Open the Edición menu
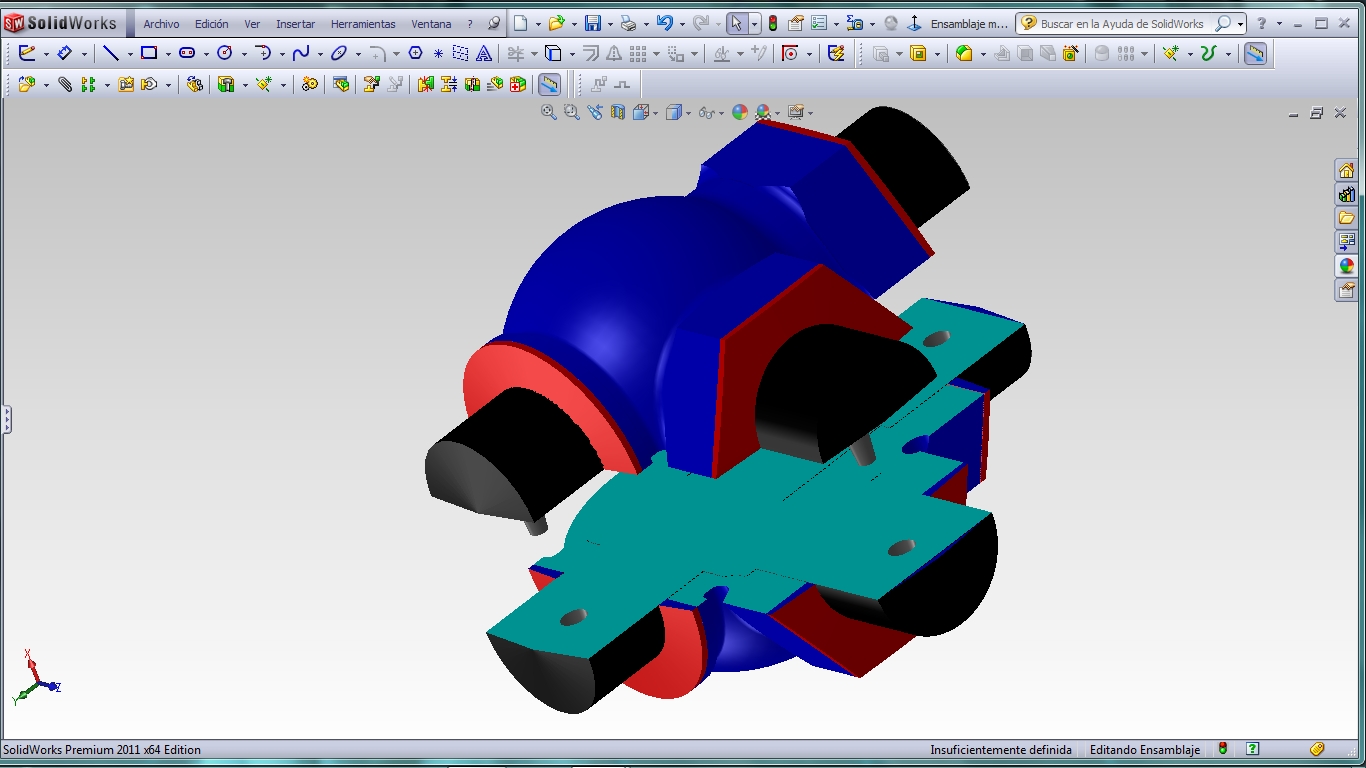This screenshot has width=1366, height=768. coord(212,24)
